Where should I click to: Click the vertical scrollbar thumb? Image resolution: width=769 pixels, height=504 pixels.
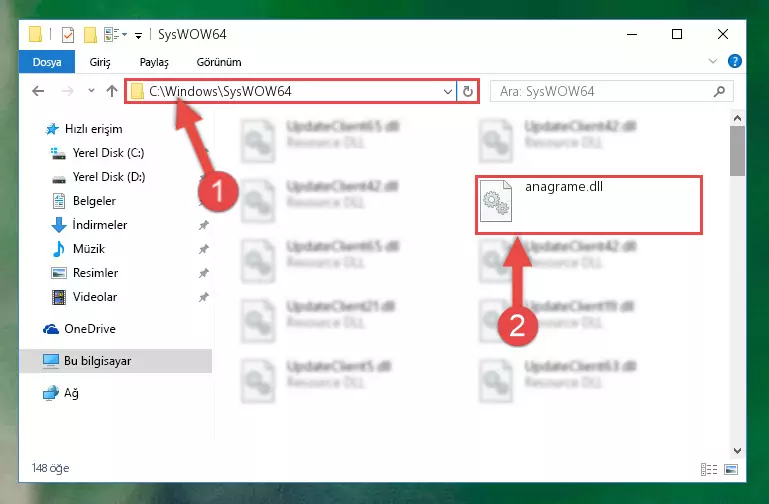click(737, 151)
